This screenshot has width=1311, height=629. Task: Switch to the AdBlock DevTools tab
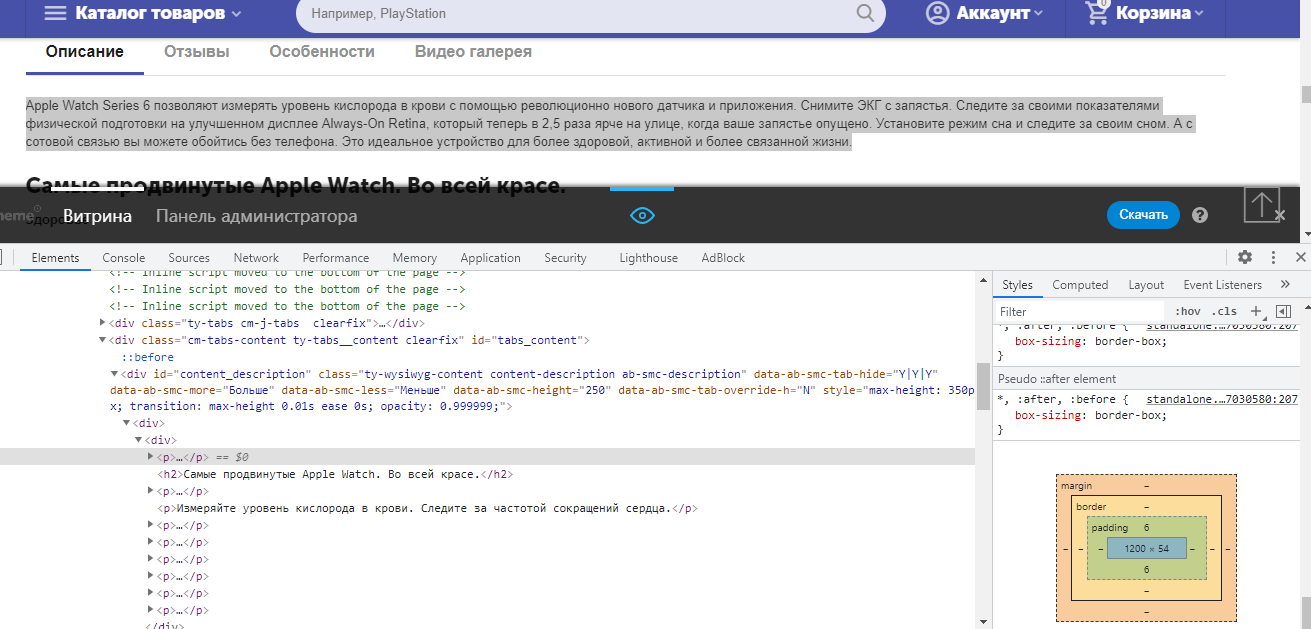[x=723, y=258]
